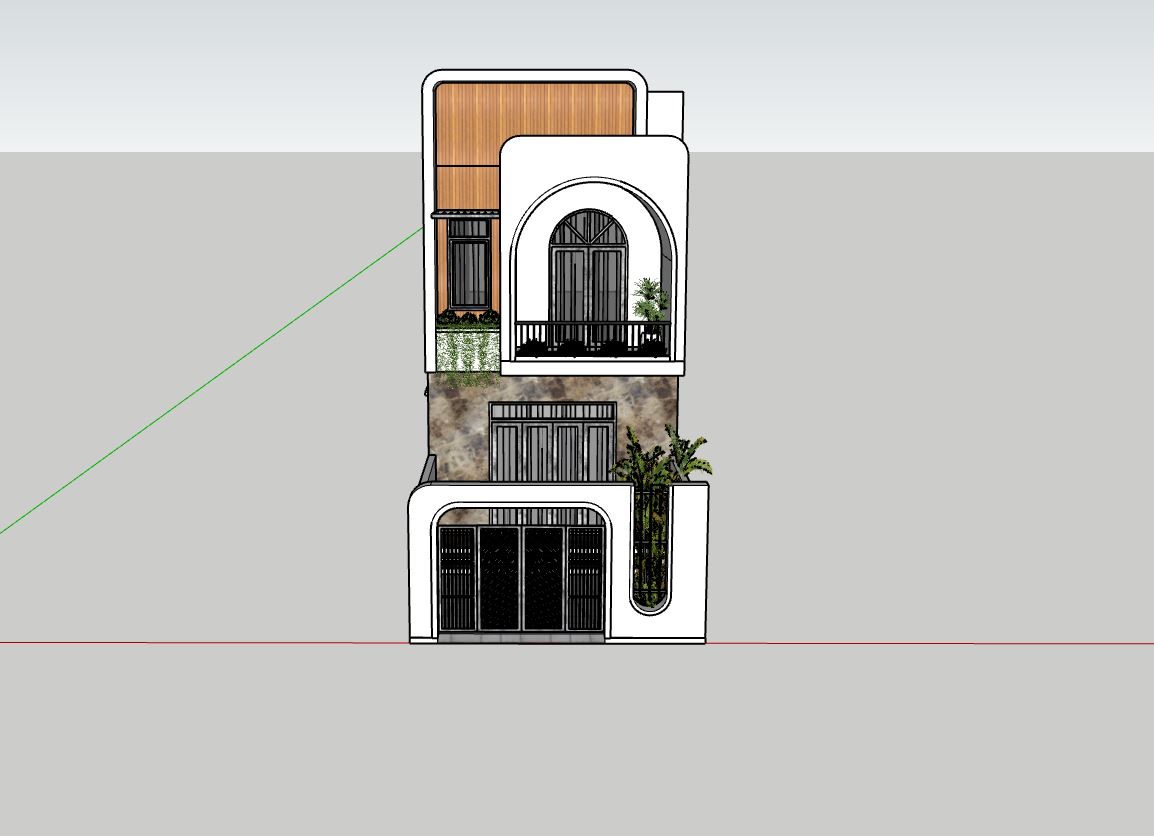The height and width of the screenshot is (836, 1154).
Task: Click the green axis line
Action: click(211, 381)
